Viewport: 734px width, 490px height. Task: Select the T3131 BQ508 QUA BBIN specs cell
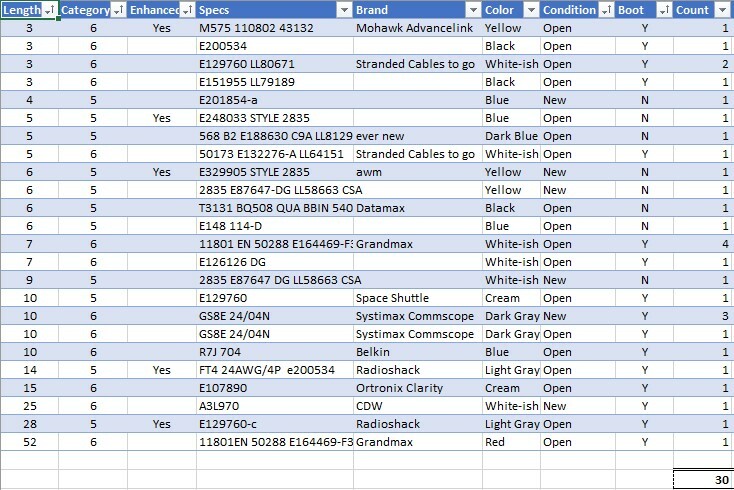tap(275, 208)
